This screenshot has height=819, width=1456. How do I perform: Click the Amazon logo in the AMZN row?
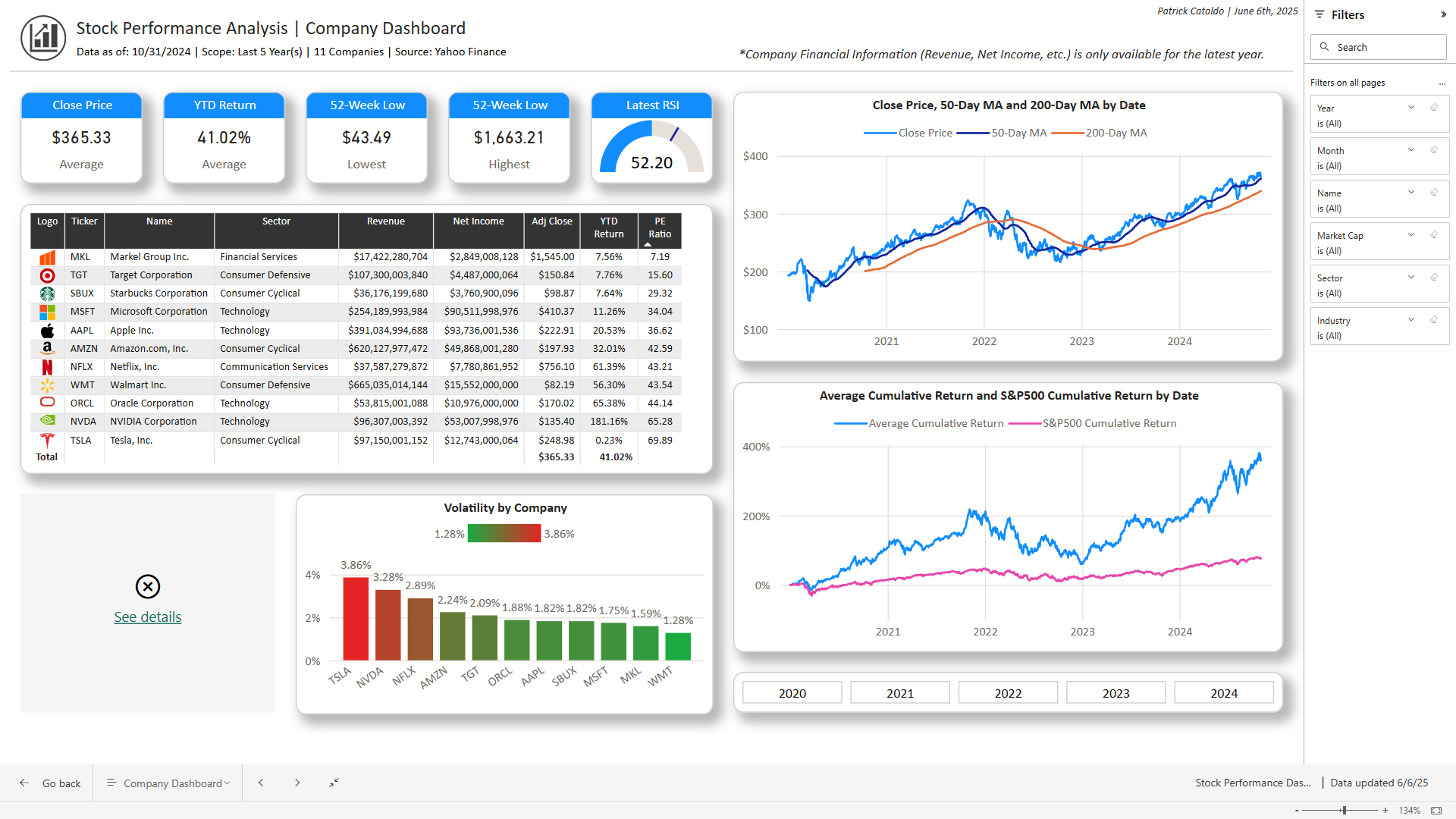(47, 348)
